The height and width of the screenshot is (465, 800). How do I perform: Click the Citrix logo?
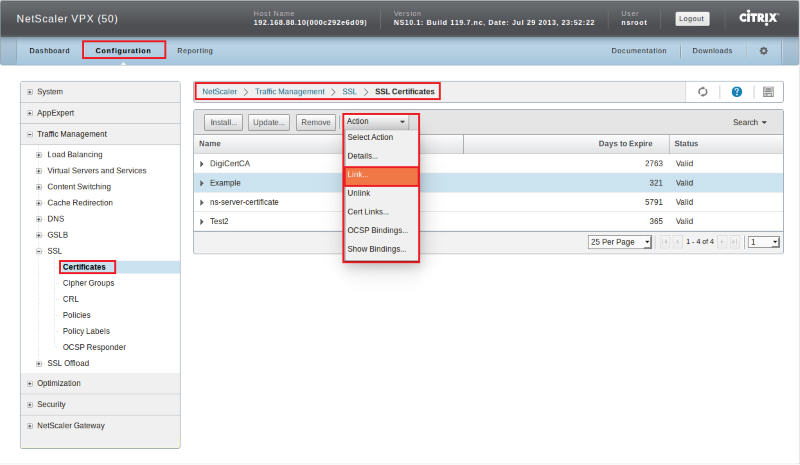(758, 18)
